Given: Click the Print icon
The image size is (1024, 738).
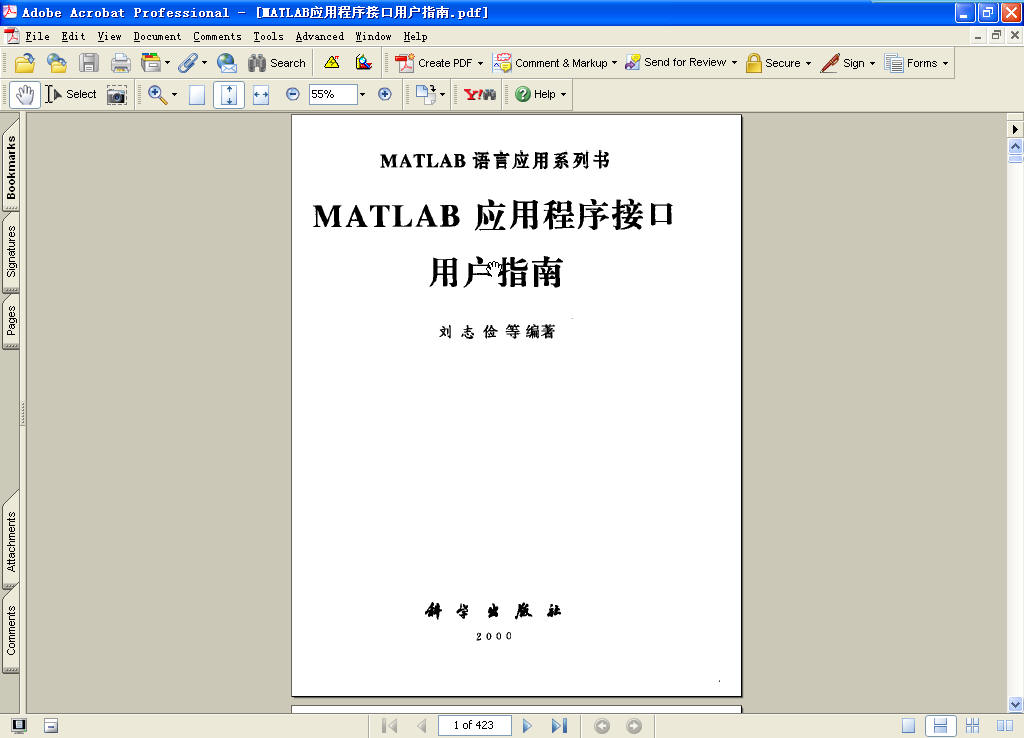Looking at the screenshot, I should (x=120, y=63).
